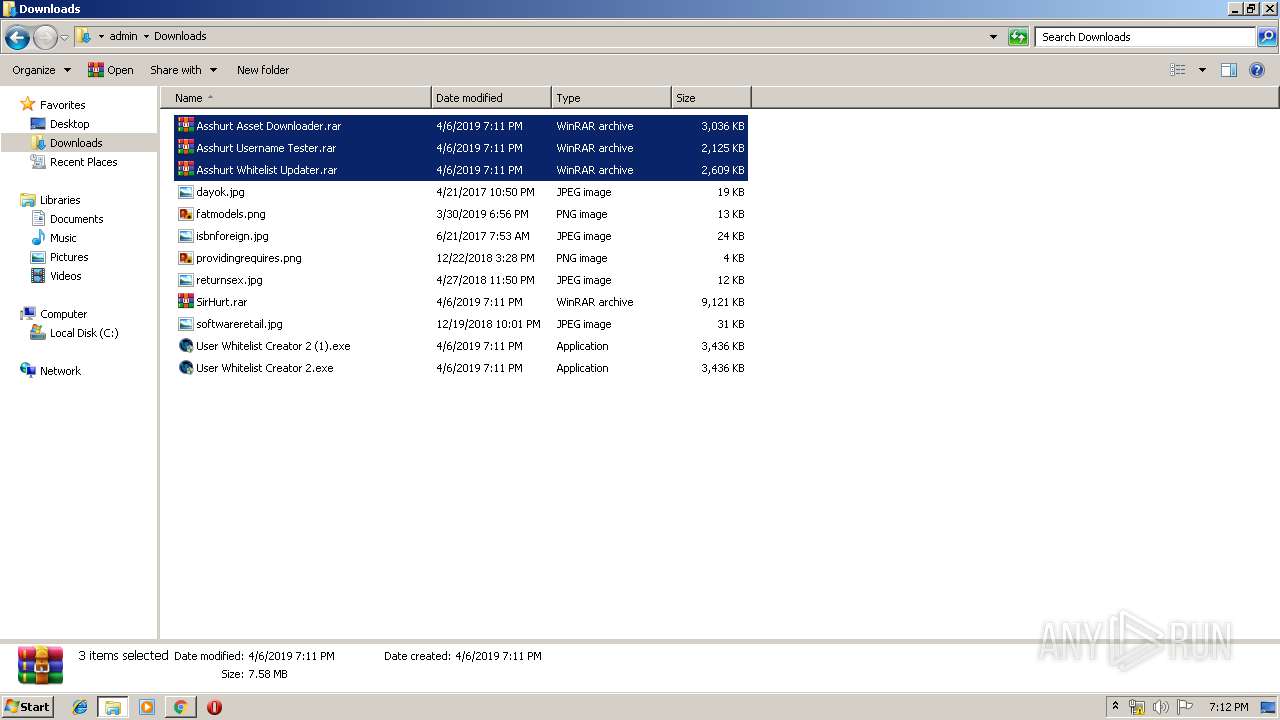
Task: Select Network in navigation pane
Action: (x=60, y=371)
